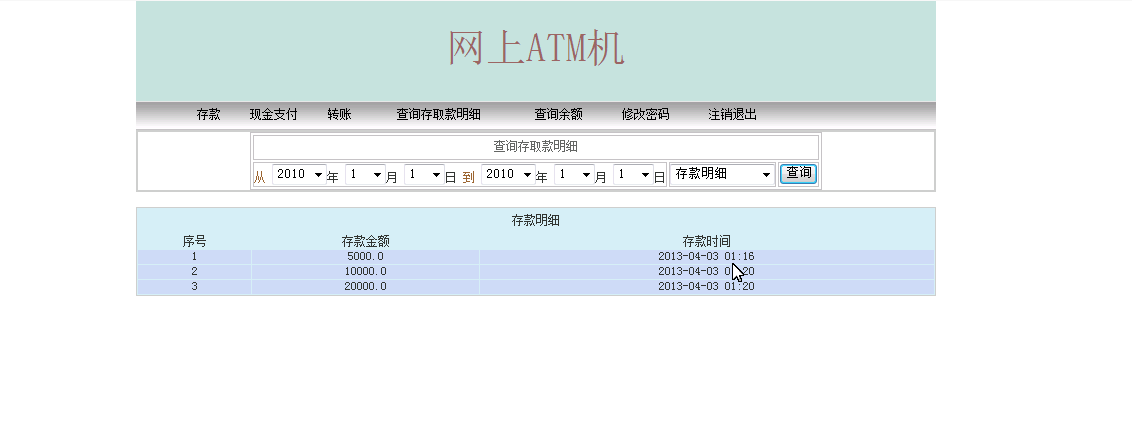Open the end day dropdown next to 存款明细 selector
1132x442 pixels.
pos(633,174)
